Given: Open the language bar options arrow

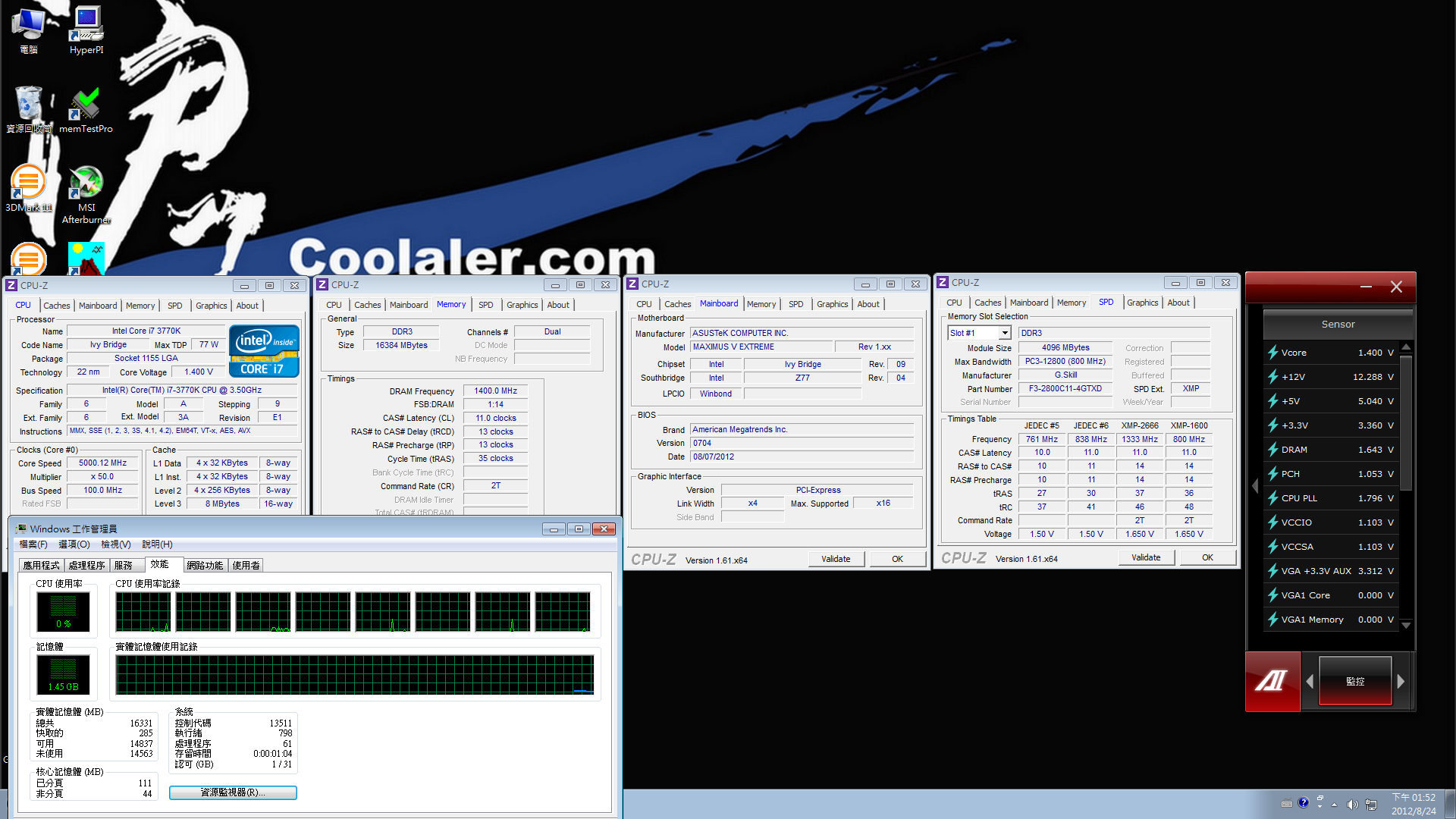Looking at the screenshot, I should click(1320, 805).
